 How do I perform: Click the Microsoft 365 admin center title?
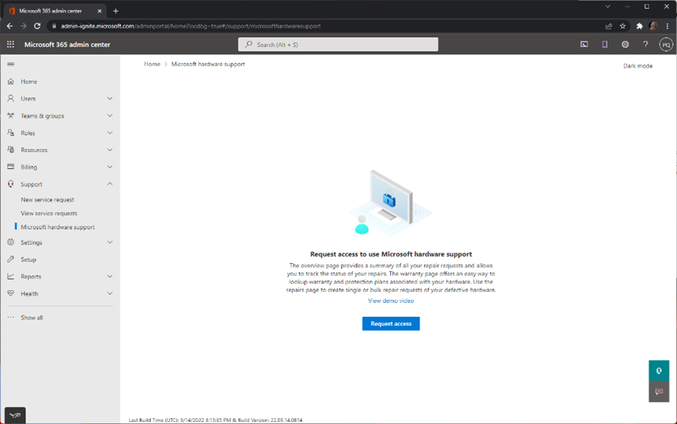pyautogui.click(x=67, y=44)
